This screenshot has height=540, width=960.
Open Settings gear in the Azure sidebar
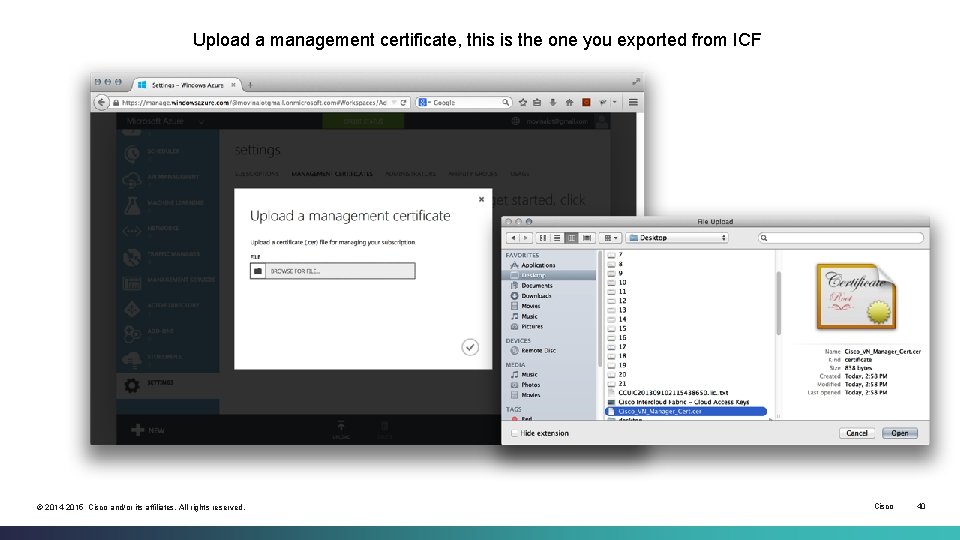[x=132, y=385]
